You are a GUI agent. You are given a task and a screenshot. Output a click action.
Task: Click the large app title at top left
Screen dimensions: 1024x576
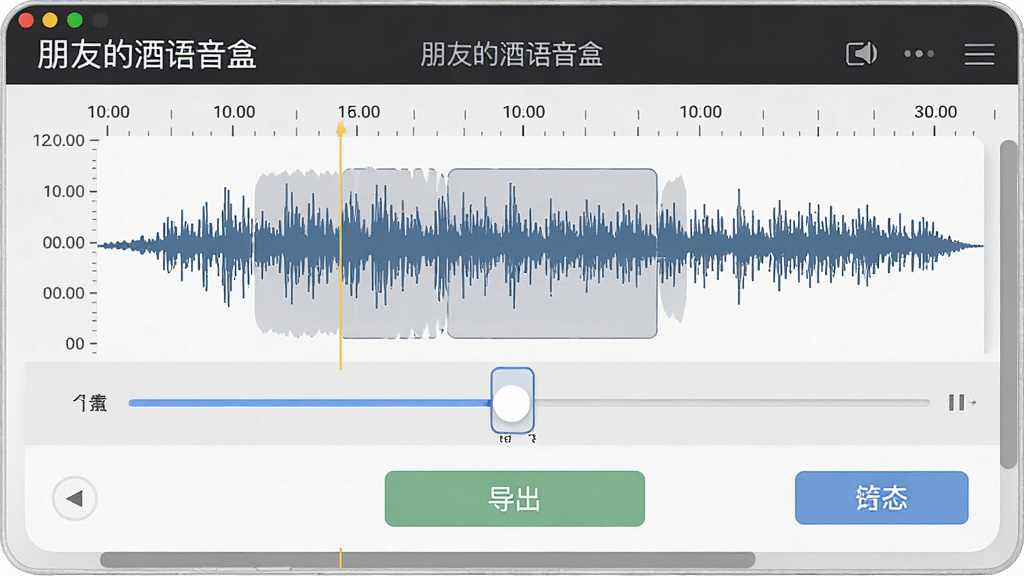pyautogui.click(x=147, y=54)
